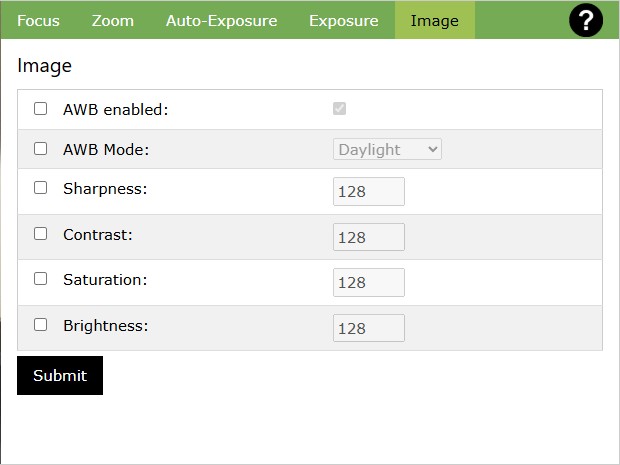
Task: Click the active Image tab
Action: click(434, 20)
